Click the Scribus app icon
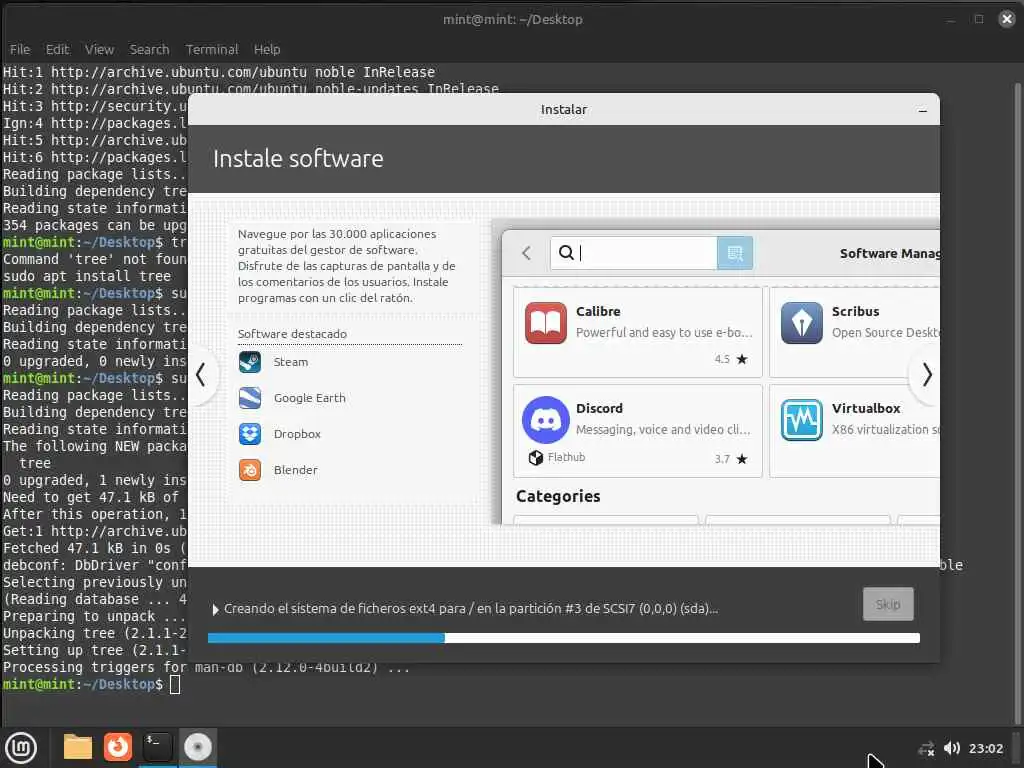The height and width of the screenshot is (768, 1024). [801, 323]
